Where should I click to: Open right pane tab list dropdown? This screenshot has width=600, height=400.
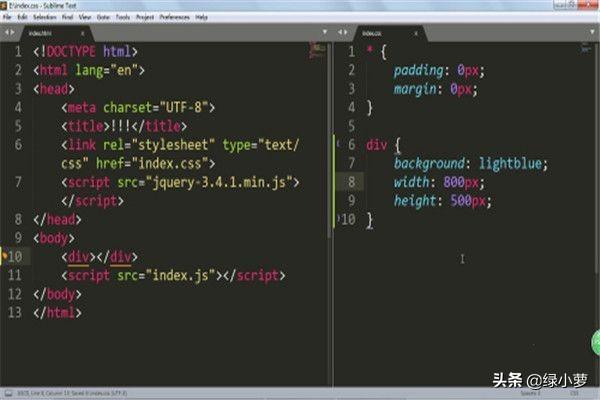[592, 33]
